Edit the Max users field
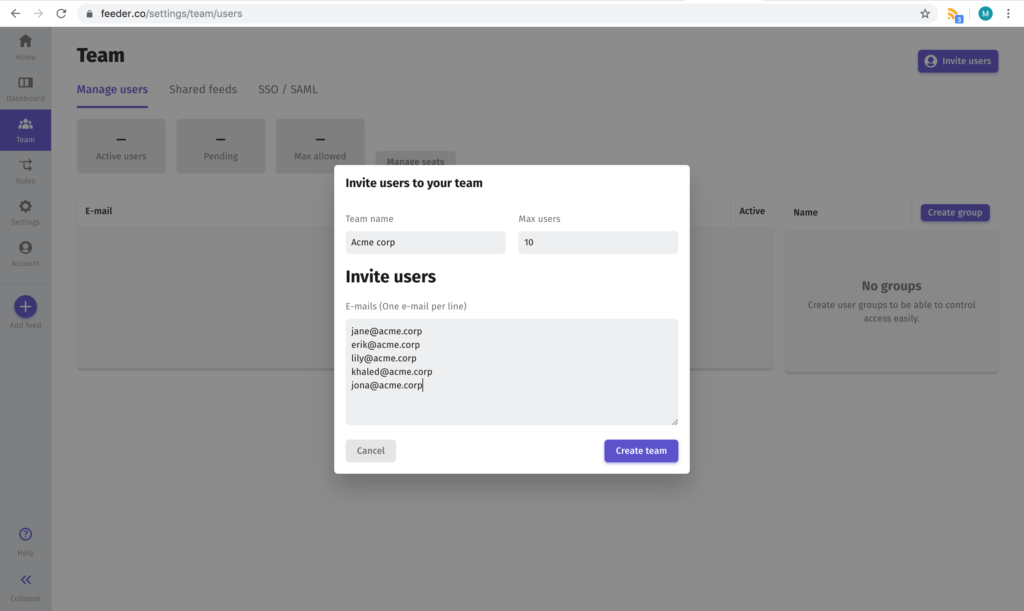1024x611 pixels. coord(598,242)
